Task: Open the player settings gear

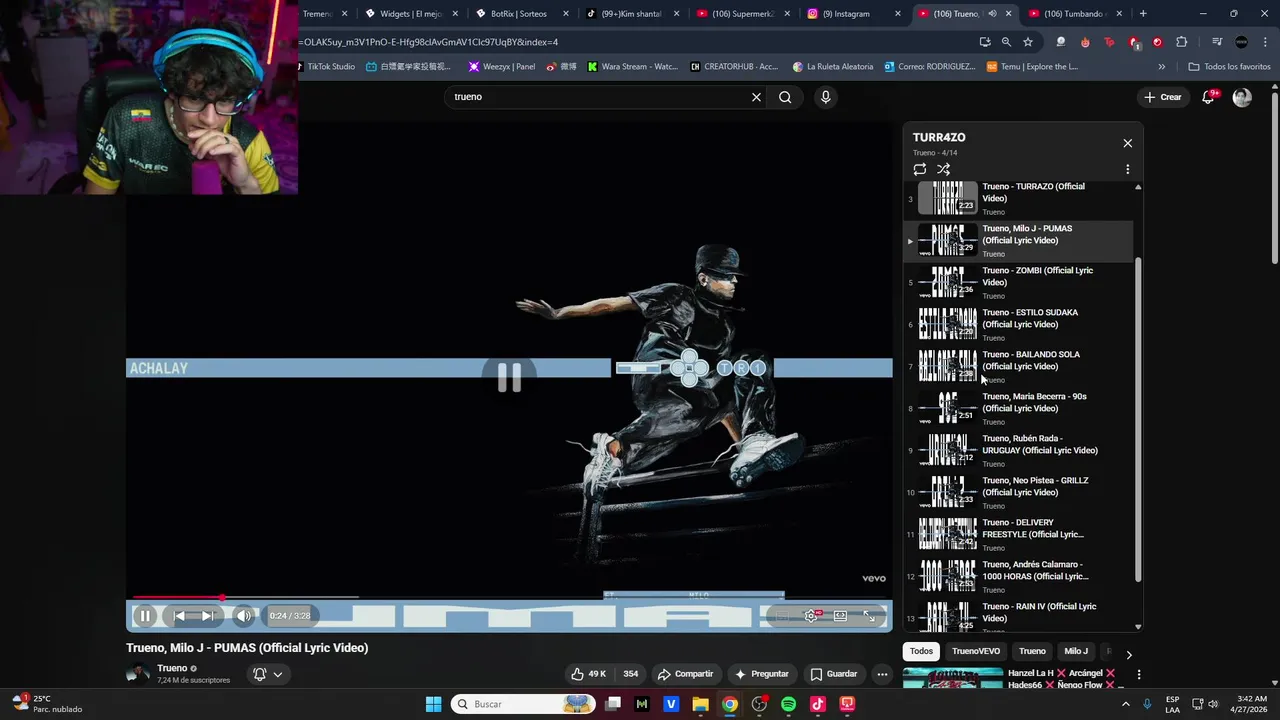Action: [x=811, y=616]
